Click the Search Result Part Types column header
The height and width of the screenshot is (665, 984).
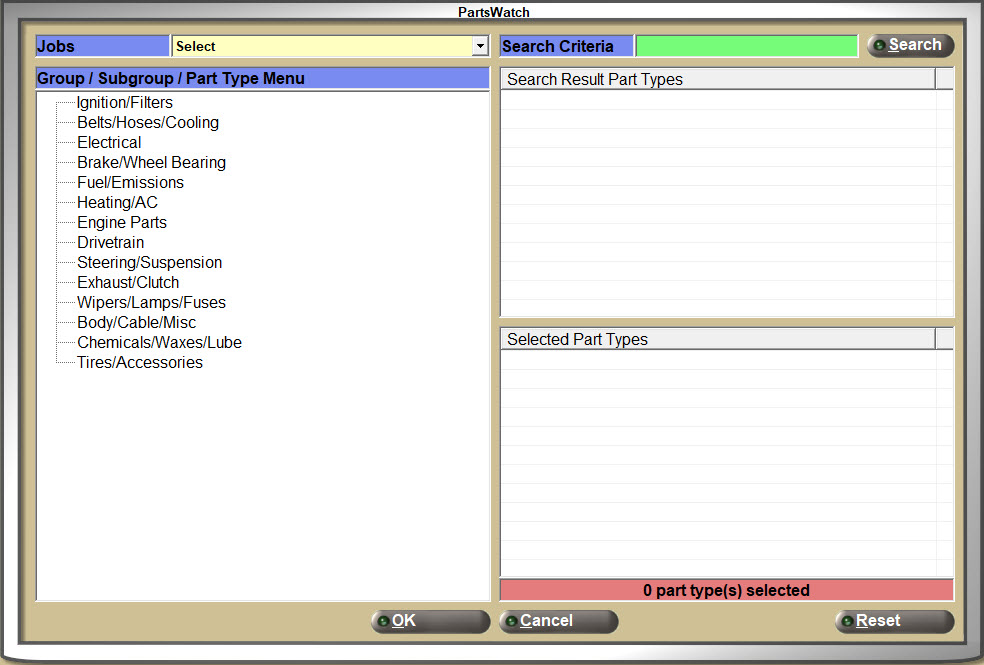(x=717, y=80)
